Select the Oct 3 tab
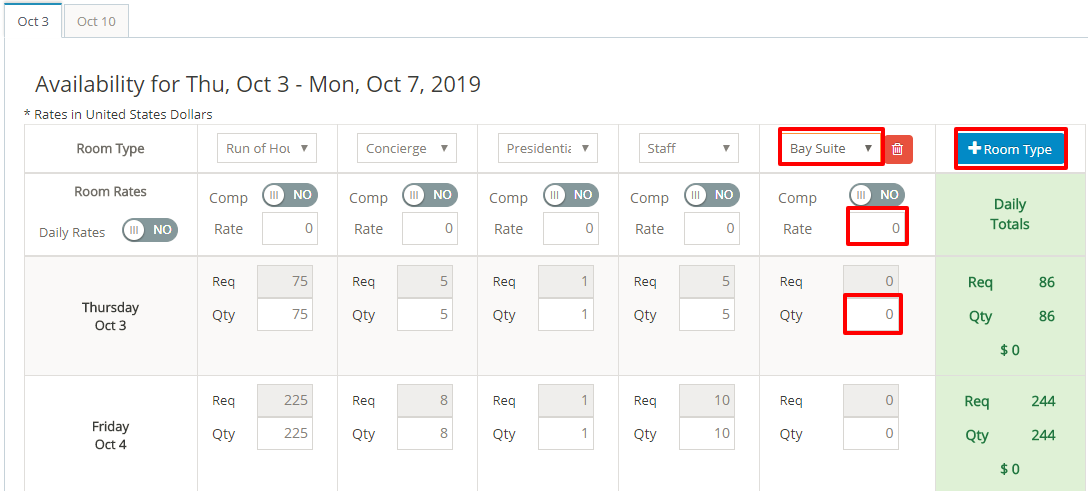 (33, 21)
